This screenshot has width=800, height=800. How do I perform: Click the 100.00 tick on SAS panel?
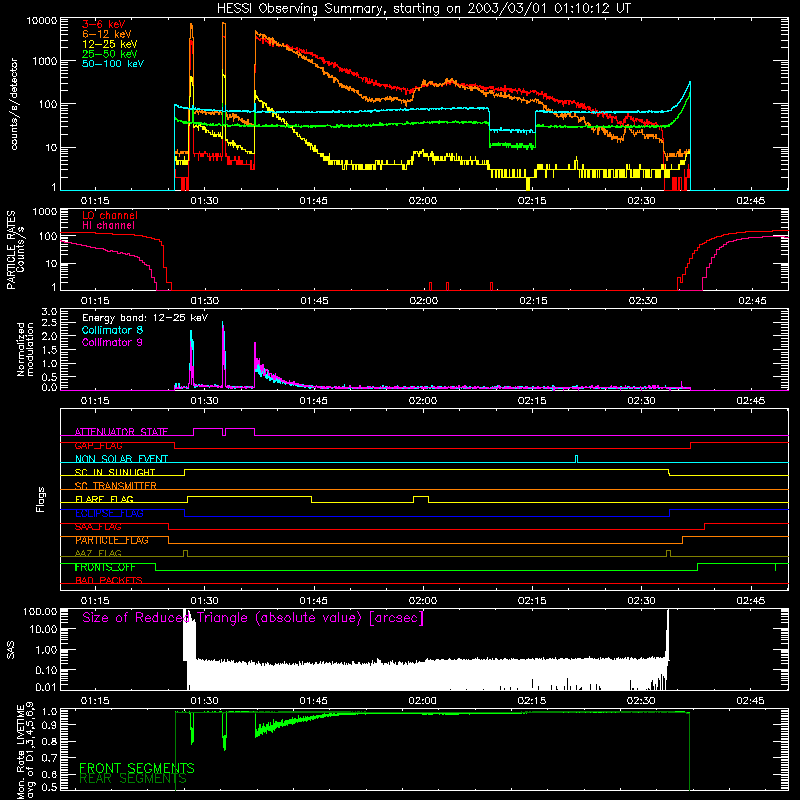pos(40,612)
